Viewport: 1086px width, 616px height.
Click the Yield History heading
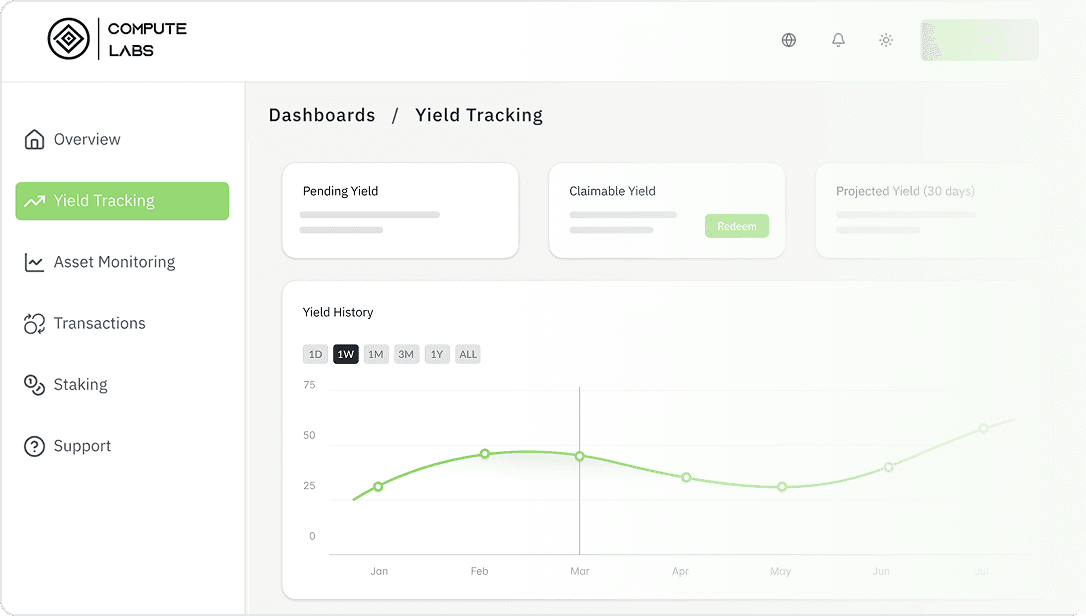tap(338, 313)
